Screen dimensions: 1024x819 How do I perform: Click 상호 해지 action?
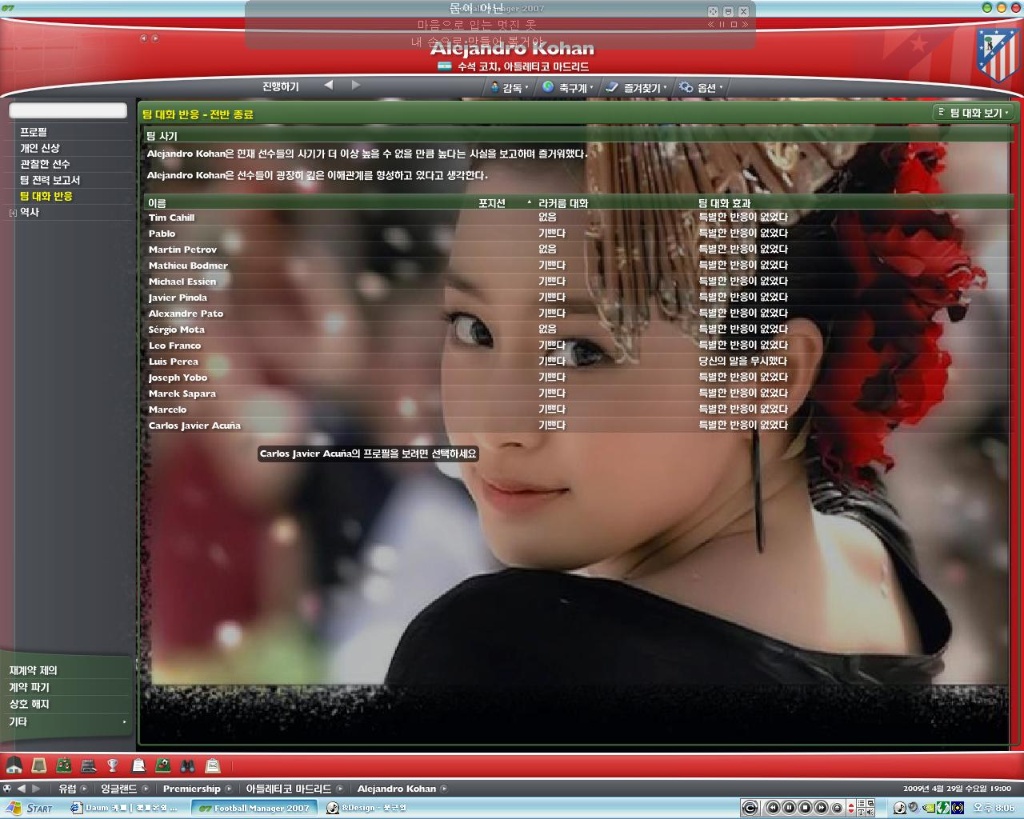click(29, 704)
